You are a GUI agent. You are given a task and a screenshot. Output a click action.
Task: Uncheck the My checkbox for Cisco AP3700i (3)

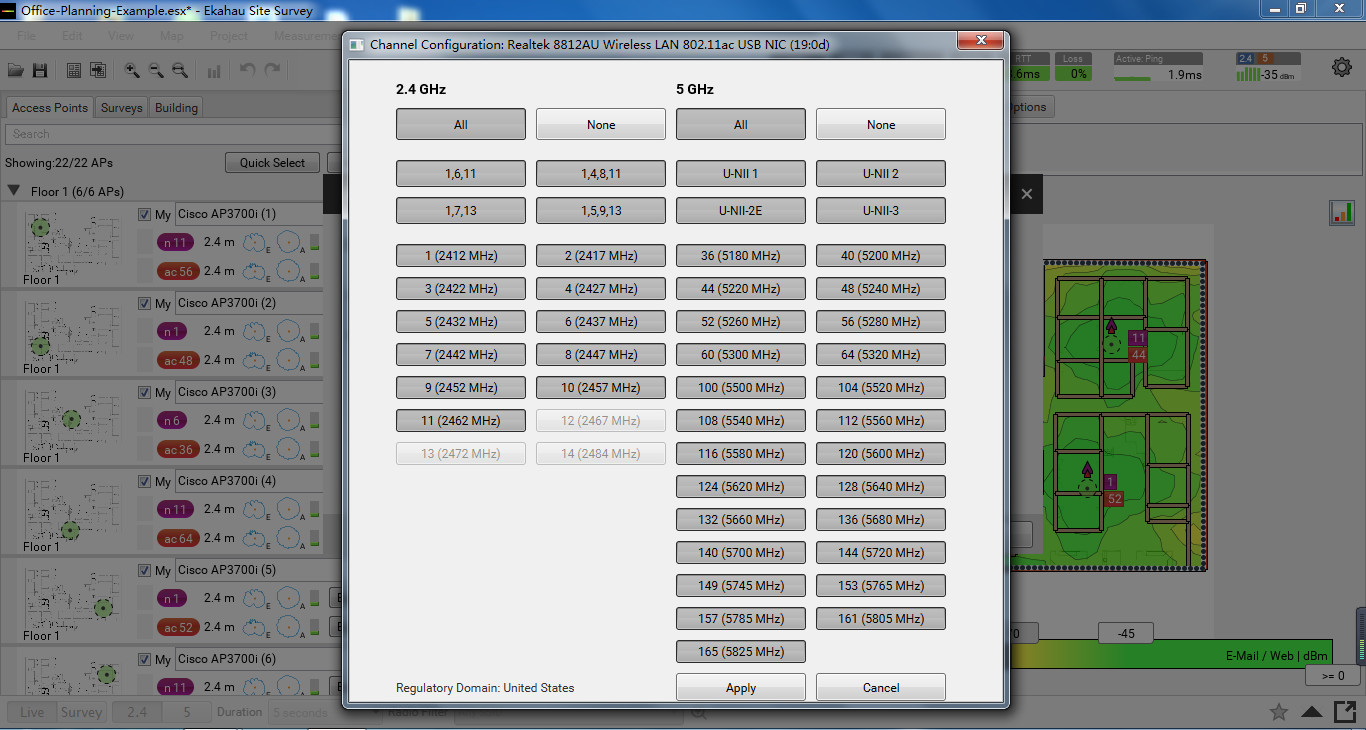(144, 393)
